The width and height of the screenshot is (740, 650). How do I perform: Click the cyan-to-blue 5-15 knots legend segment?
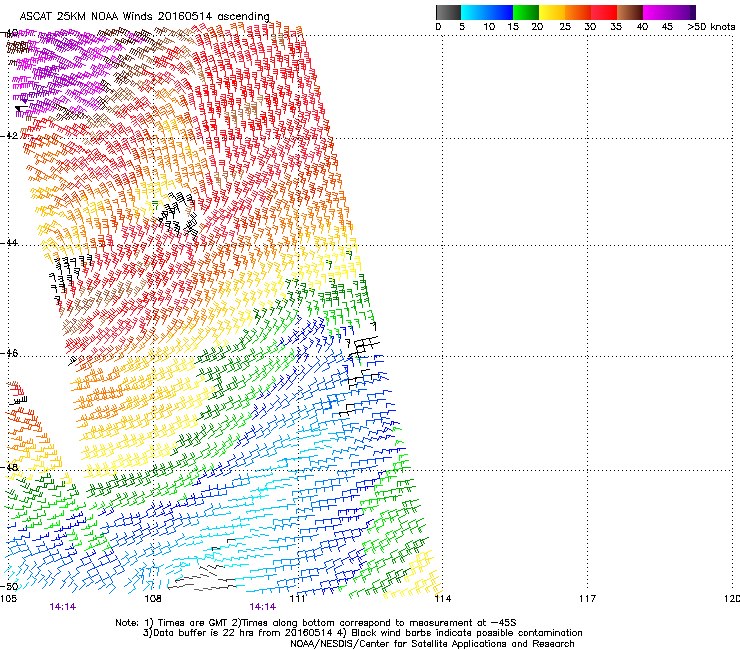(487, 12)
